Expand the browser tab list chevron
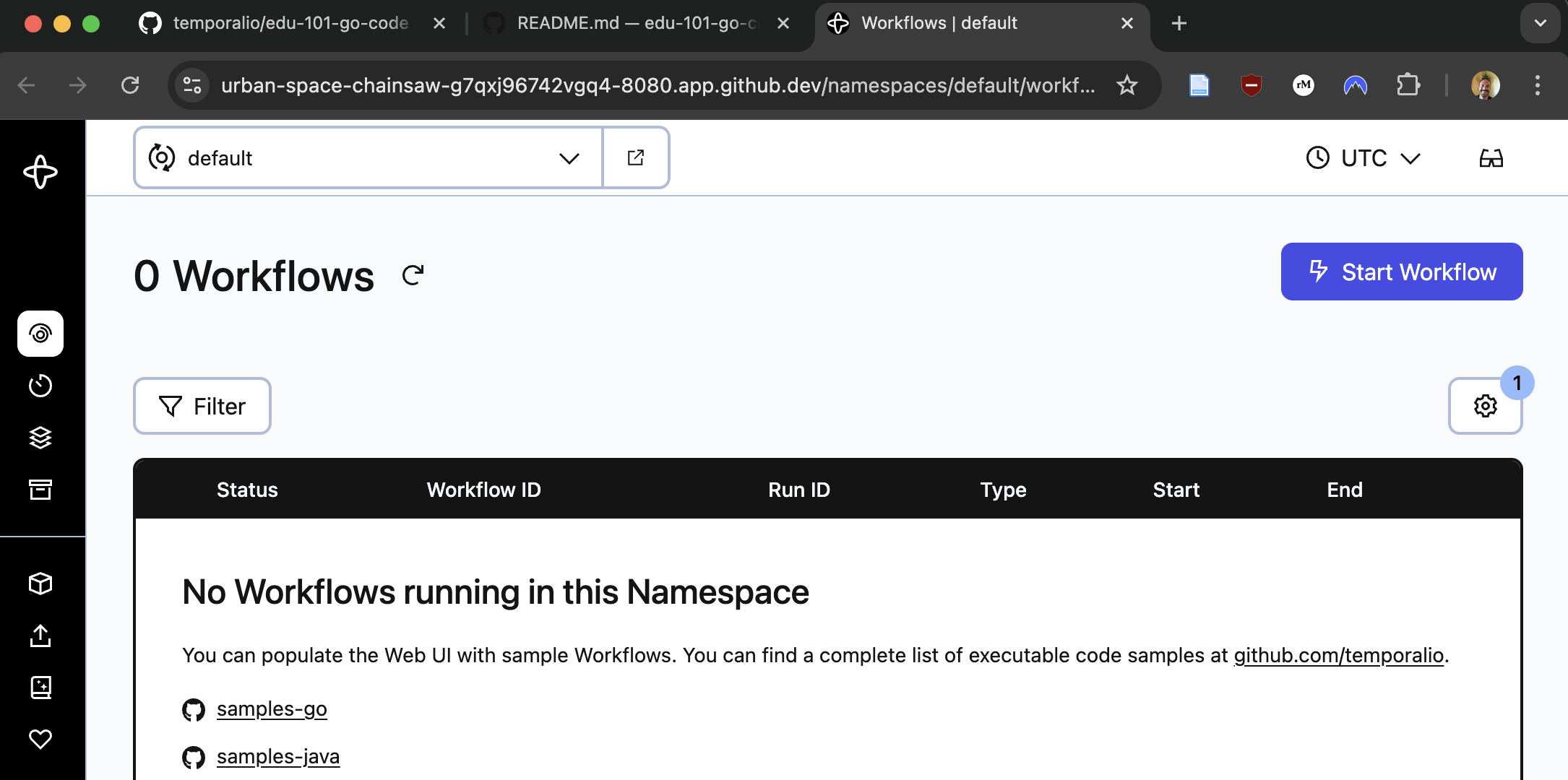Screen dimensions: 1568x780 click(1540, 23)
